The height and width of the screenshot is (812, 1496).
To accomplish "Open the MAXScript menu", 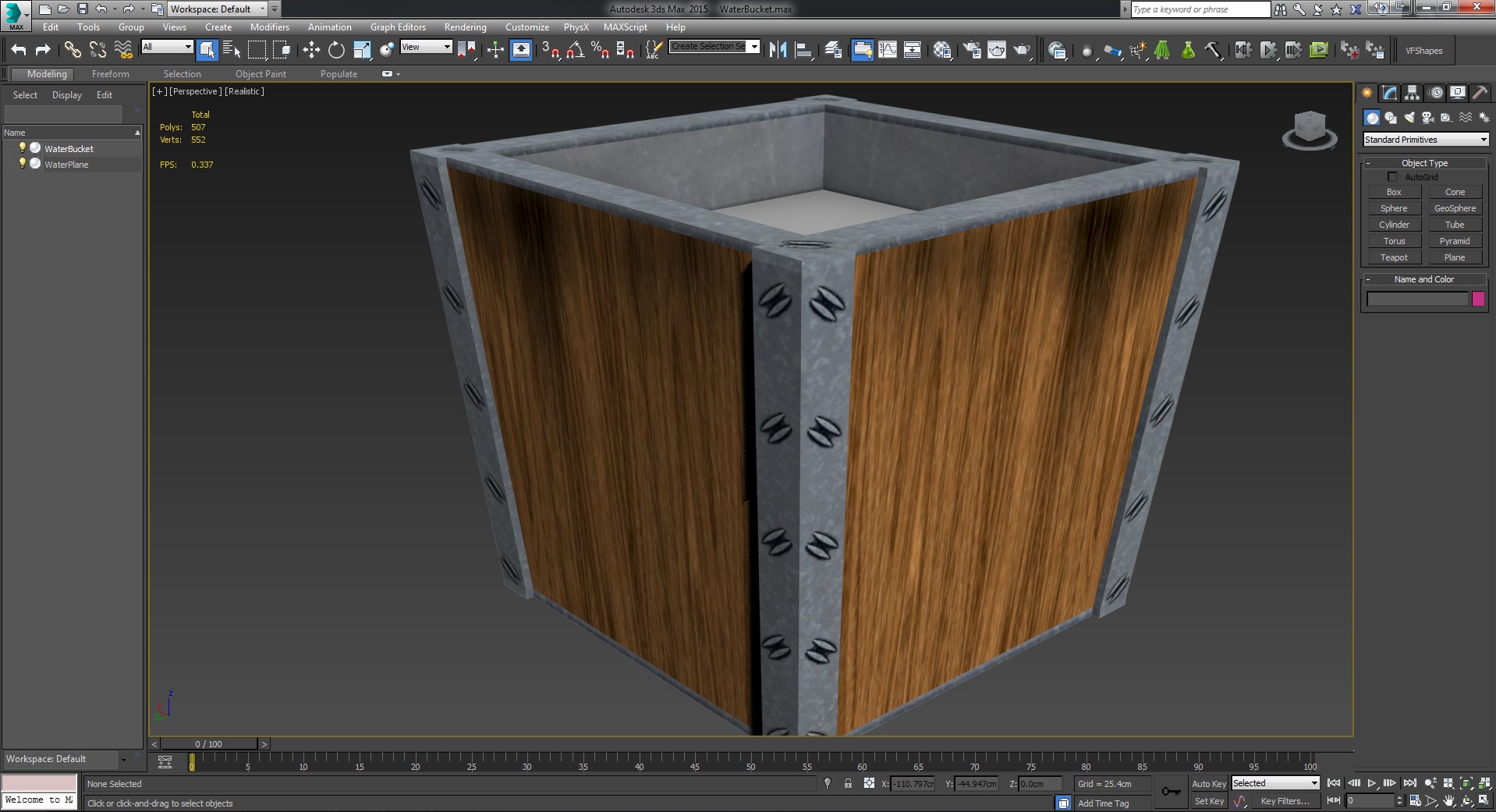I will pos(625,27).
